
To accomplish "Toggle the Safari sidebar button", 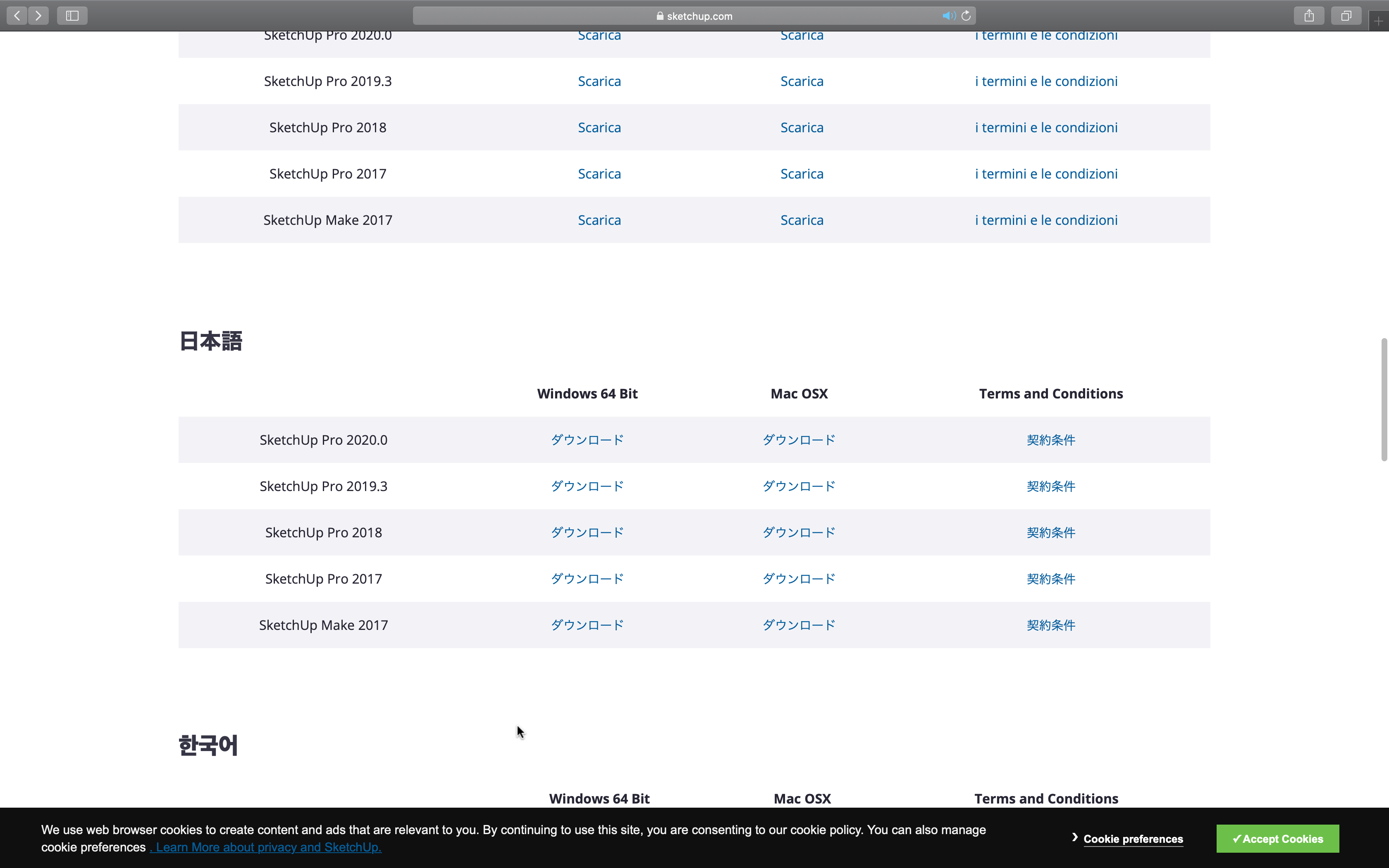I will [x=72, y=16].
